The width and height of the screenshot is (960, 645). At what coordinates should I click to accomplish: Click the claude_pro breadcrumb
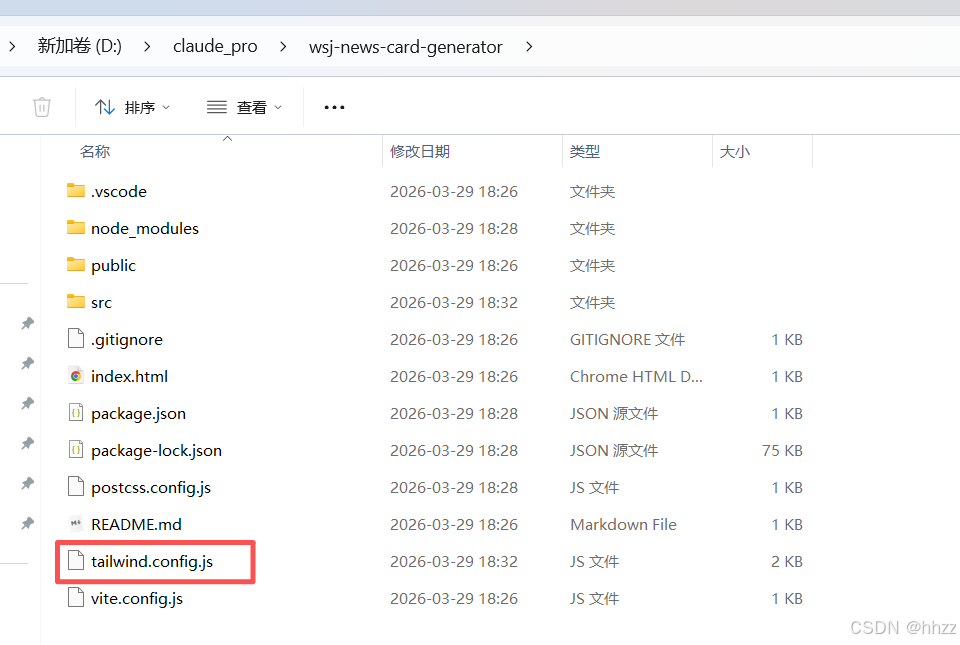215,46
